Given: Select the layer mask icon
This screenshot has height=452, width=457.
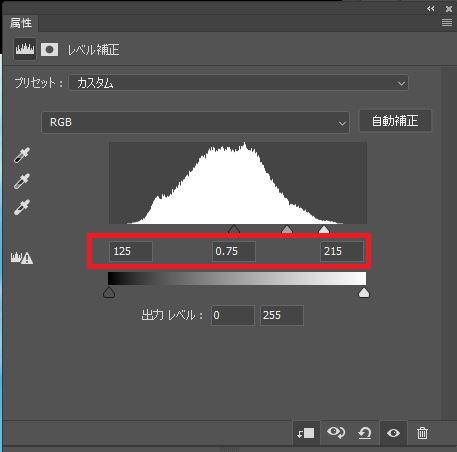Looking at the screenshot, I should pyautogui.click(x=49, y=50).
